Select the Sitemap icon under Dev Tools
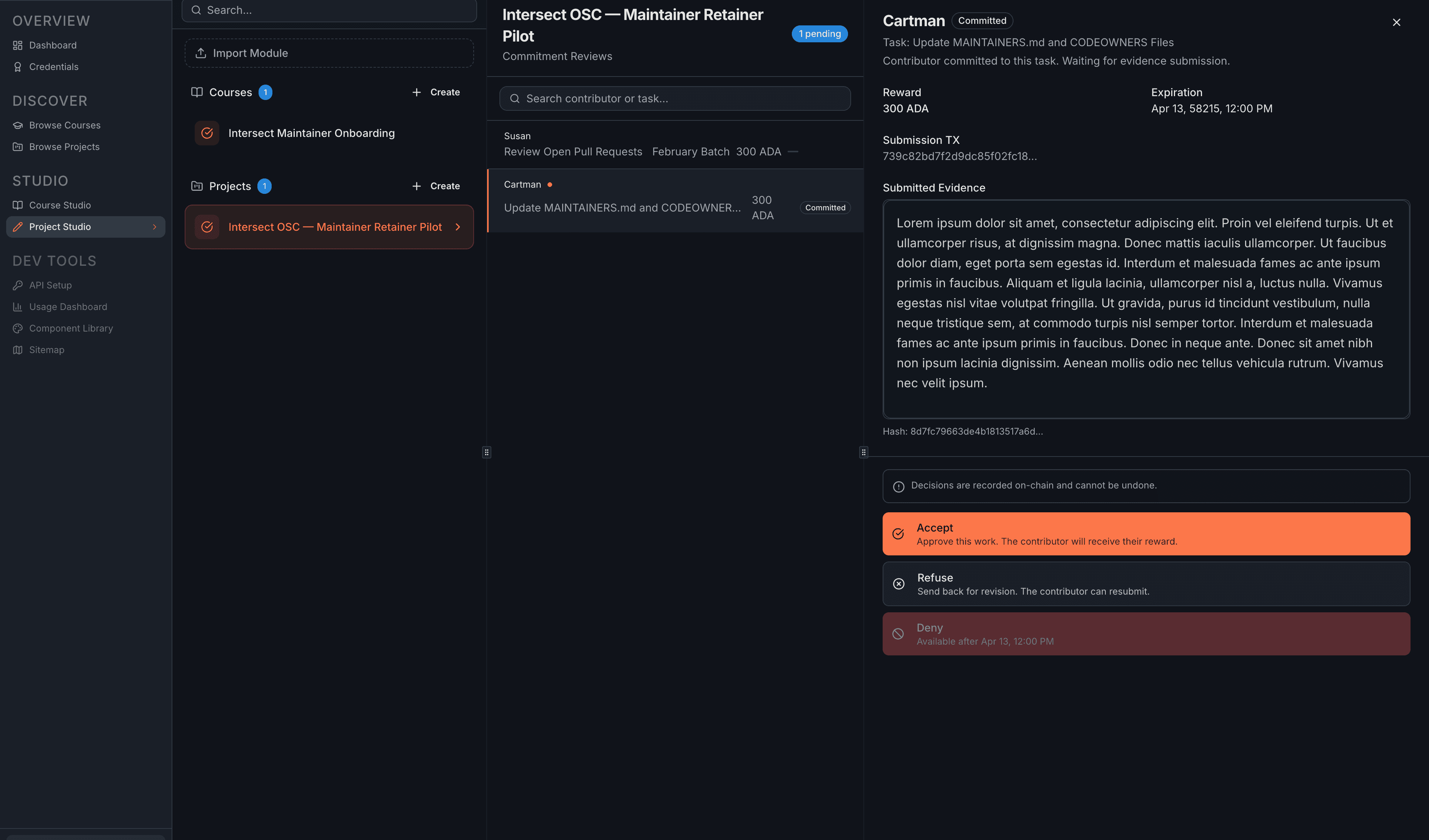 [x=18, y=349]
